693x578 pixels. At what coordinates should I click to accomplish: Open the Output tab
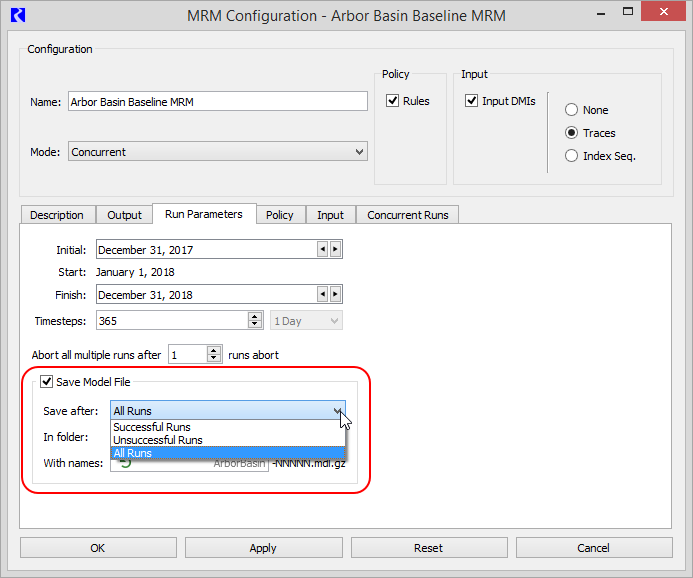tap(125, 215)
